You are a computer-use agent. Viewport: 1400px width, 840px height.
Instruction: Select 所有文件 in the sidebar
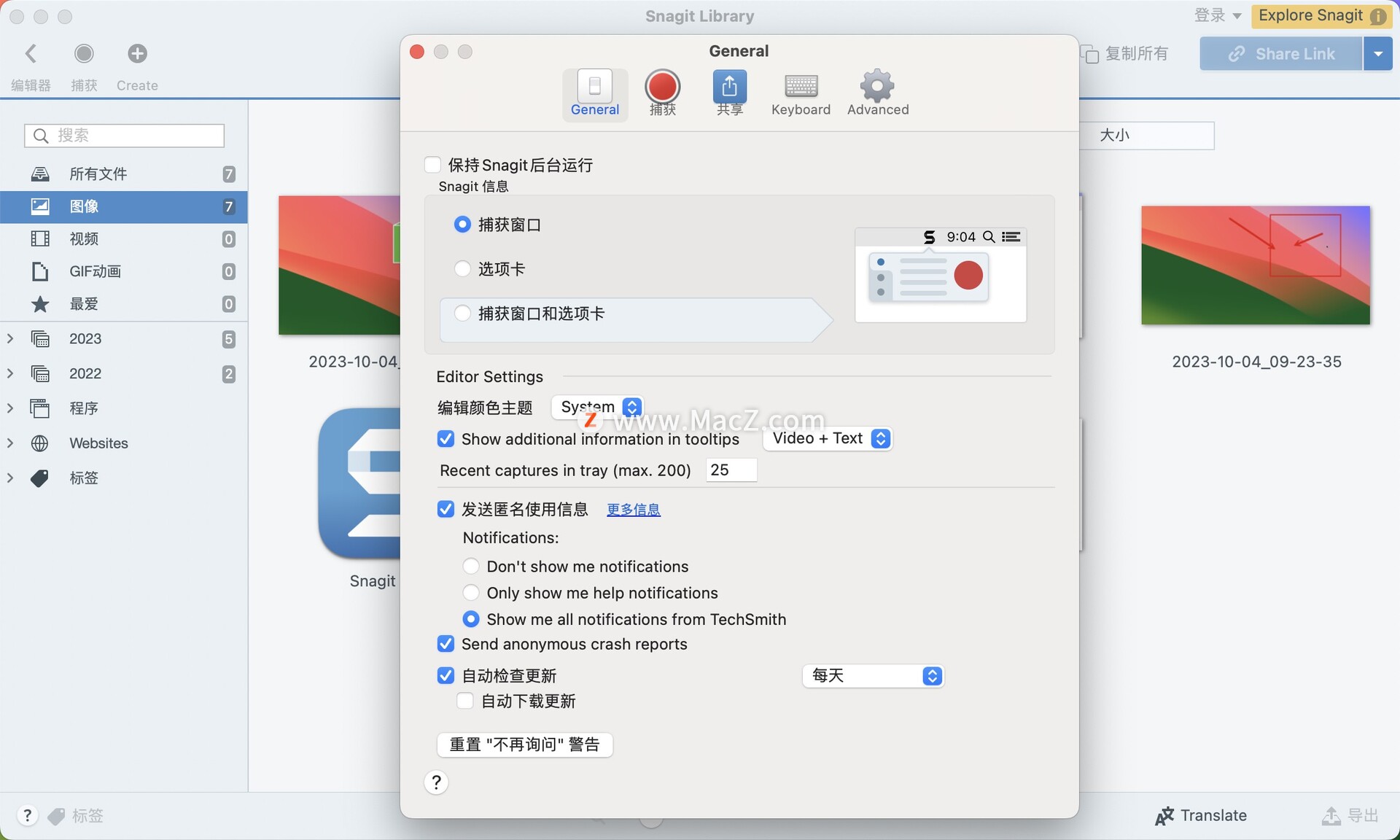tap(124, 174)
